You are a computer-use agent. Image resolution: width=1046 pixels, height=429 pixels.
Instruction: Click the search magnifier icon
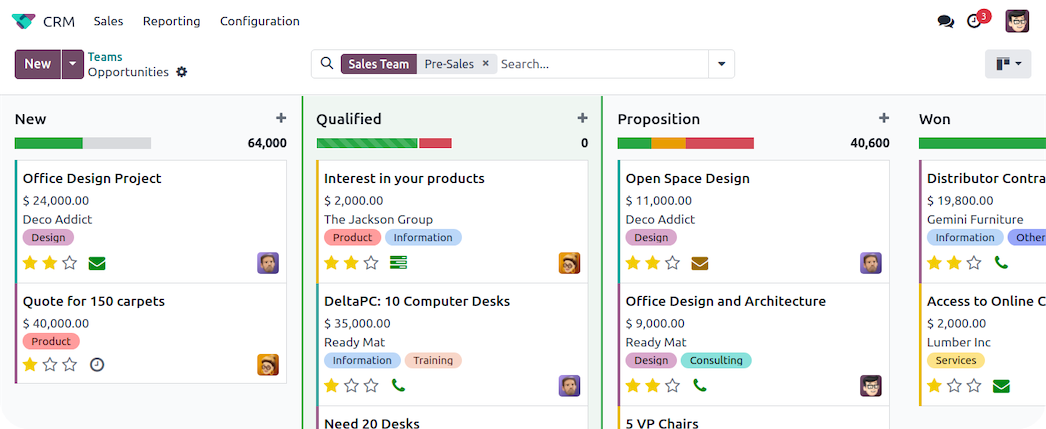coord(327,63)
